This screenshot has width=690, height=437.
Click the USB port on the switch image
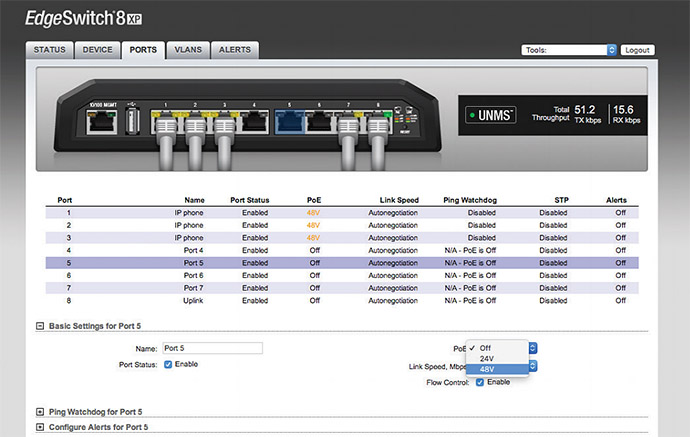[132, 121]
